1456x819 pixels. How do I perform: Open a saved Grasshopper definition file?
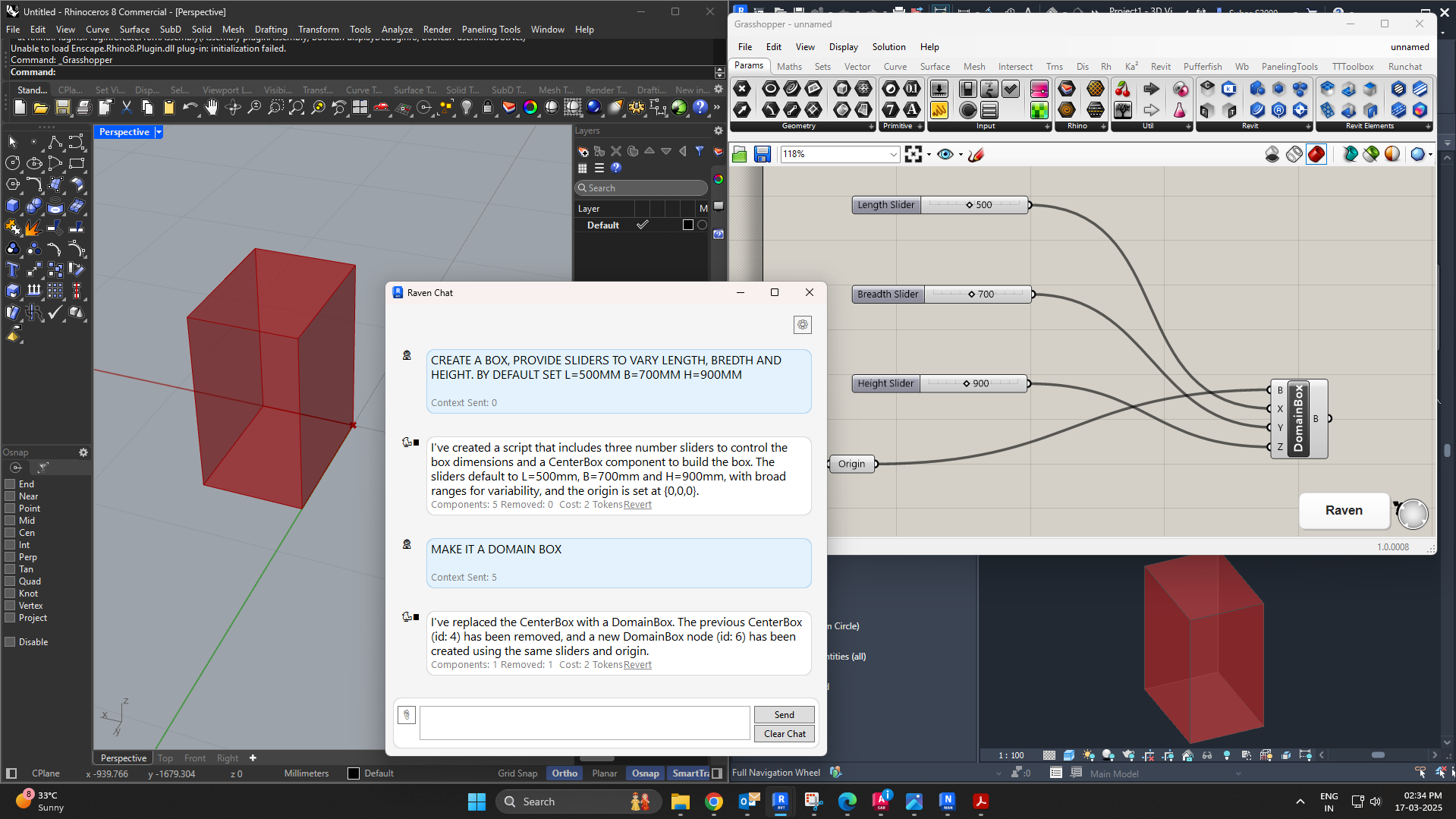coord(739,154)
